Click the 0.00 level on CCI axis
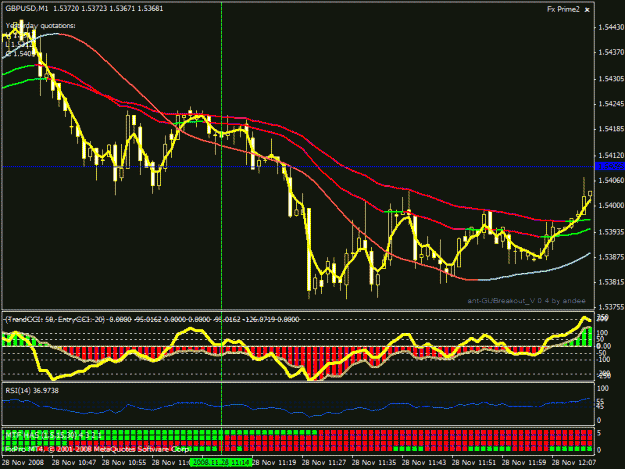625x469 pixels. click(x=603, y=346)
